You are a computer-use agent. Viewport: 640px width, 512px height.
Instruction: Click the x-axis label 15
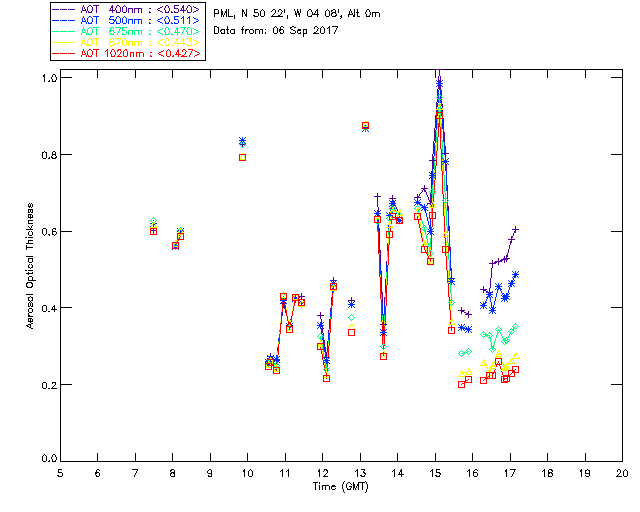[x=435, y=473]
